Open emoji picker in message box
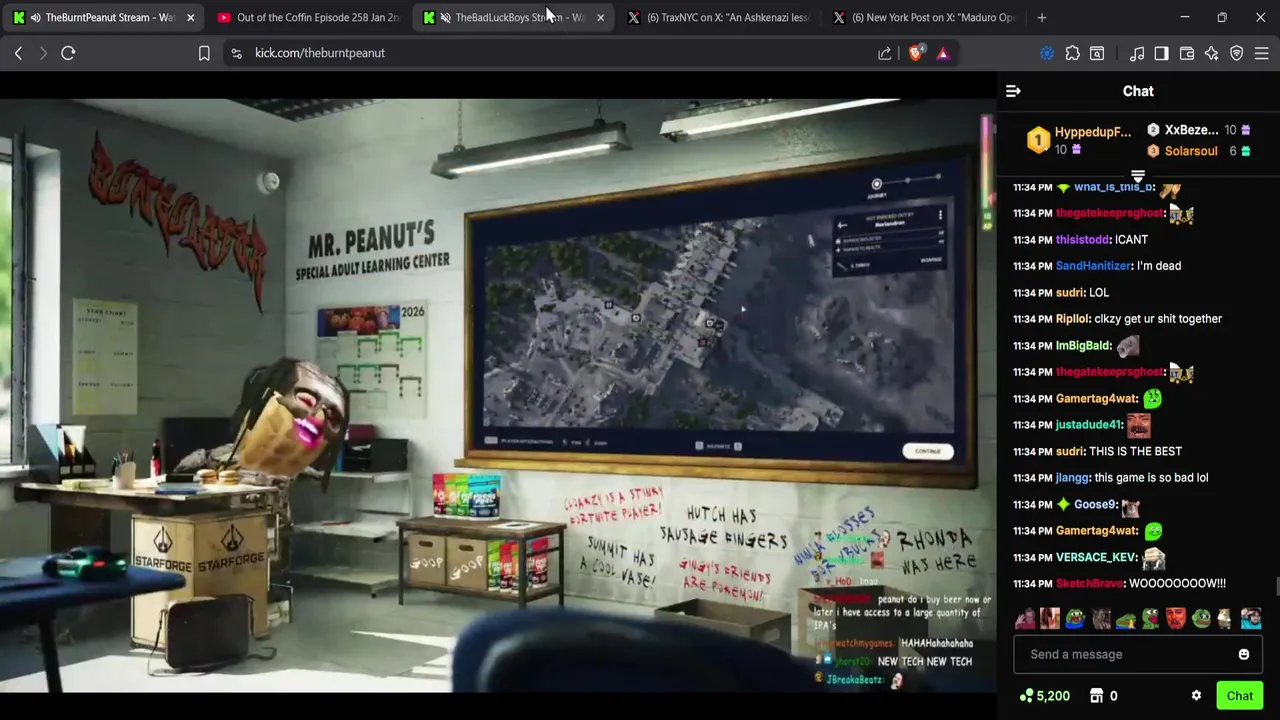Viewport: 1280px width, 720px height. click(1244, 654)
